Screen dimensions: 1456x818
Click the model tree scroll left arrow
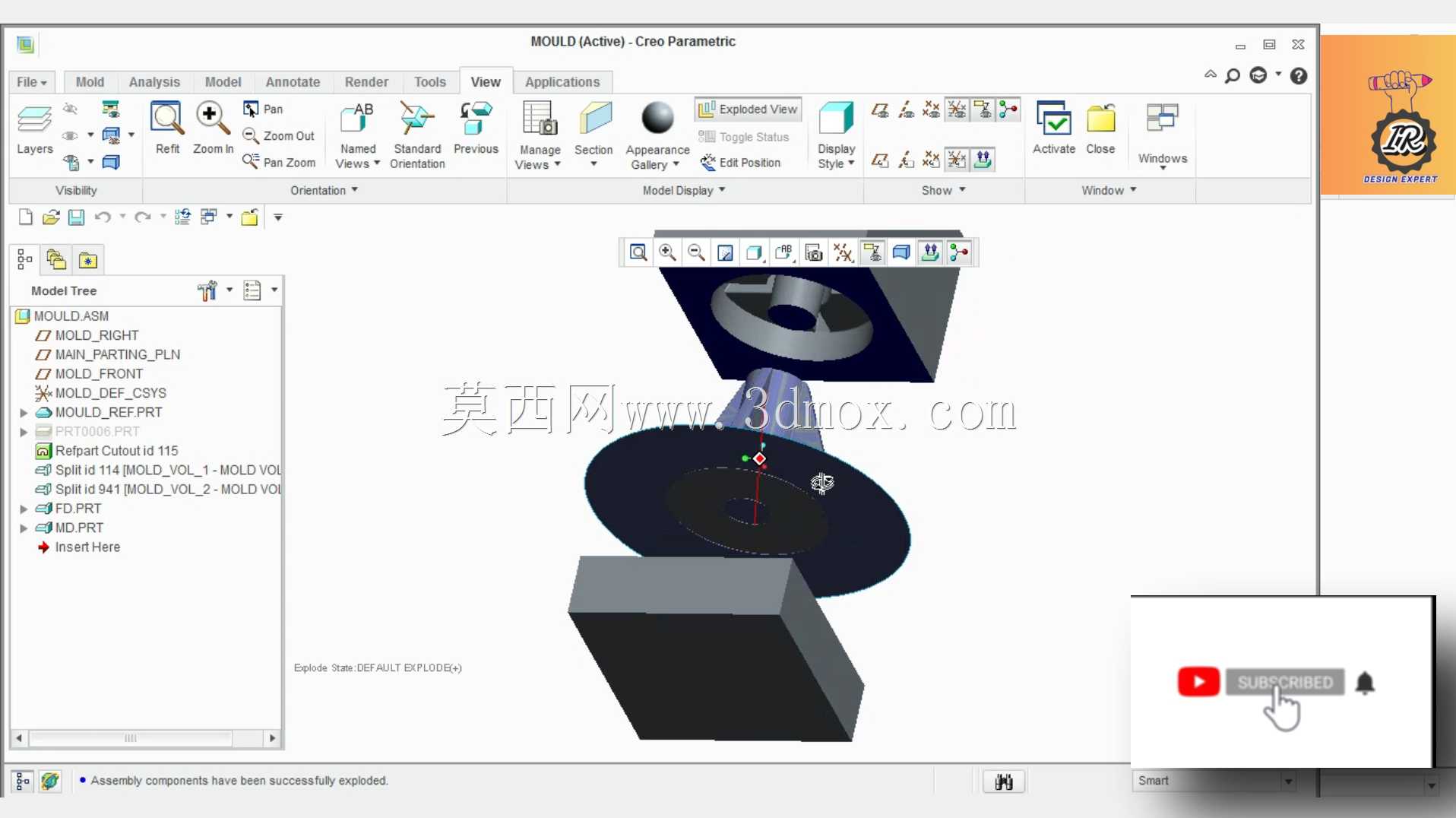click(x=19, y=738)
